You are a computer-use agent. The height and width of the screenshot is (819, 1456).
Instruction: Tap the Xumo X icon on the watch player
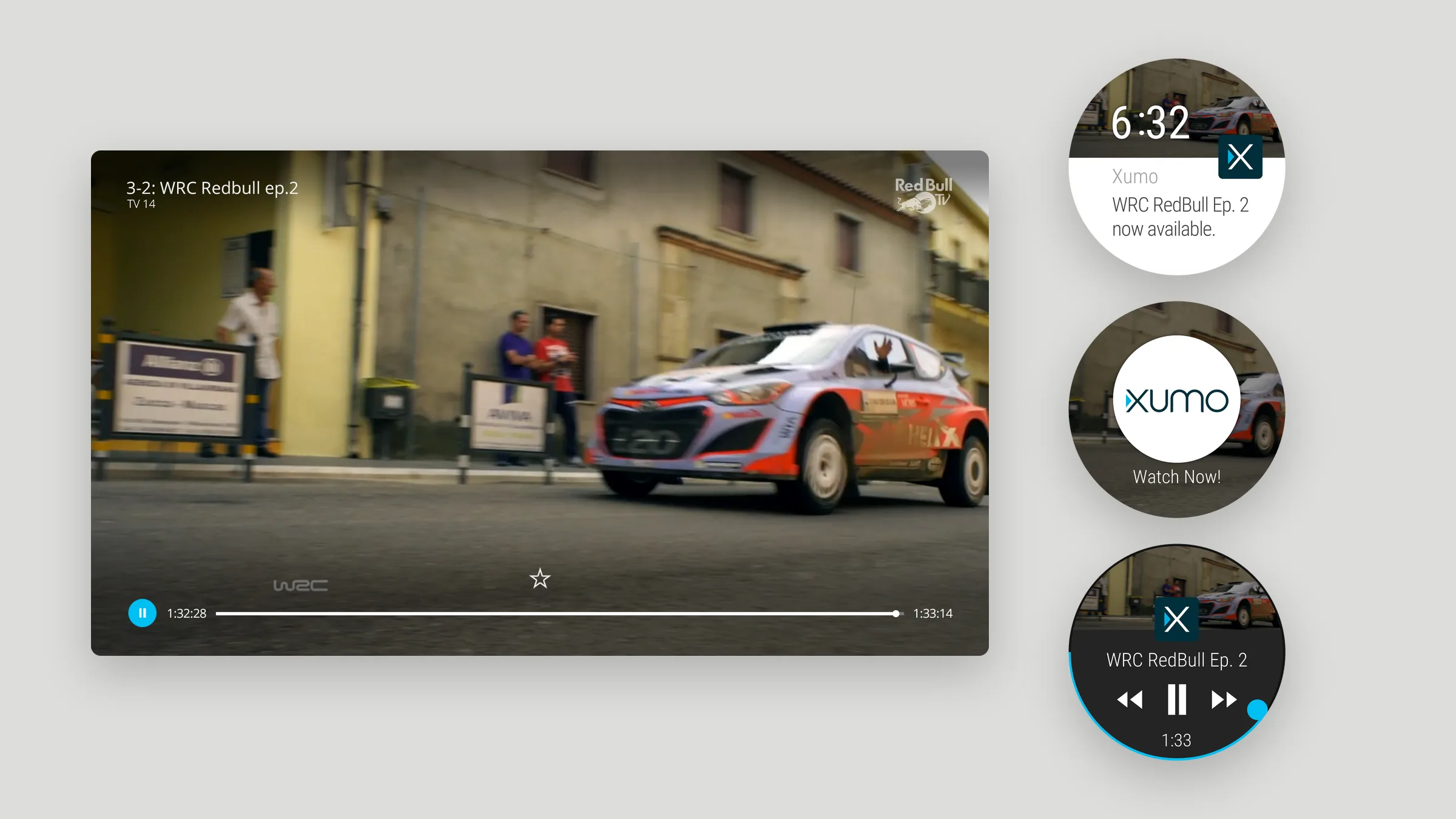(x=1177, y=619)
